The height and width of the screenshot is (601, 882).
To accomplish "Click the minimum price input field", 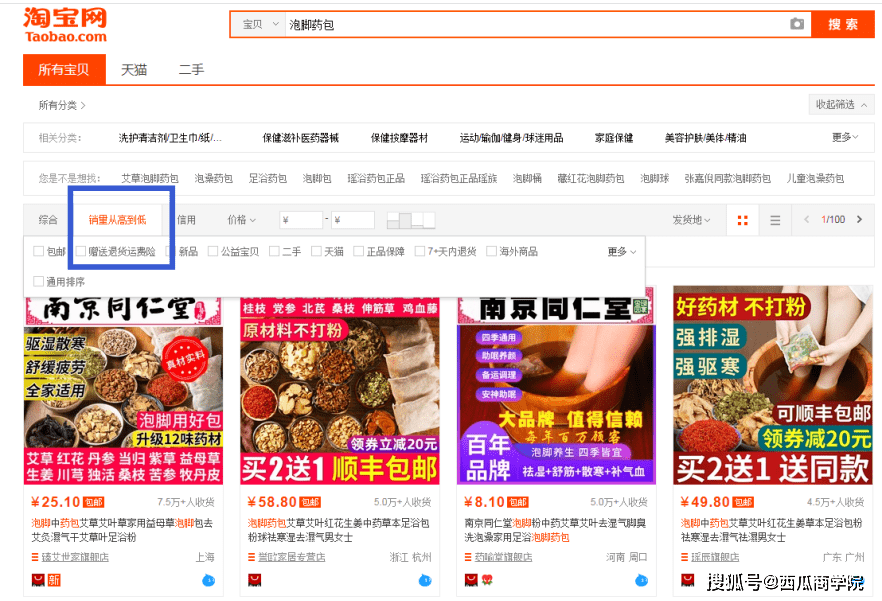I will [301, 220].
